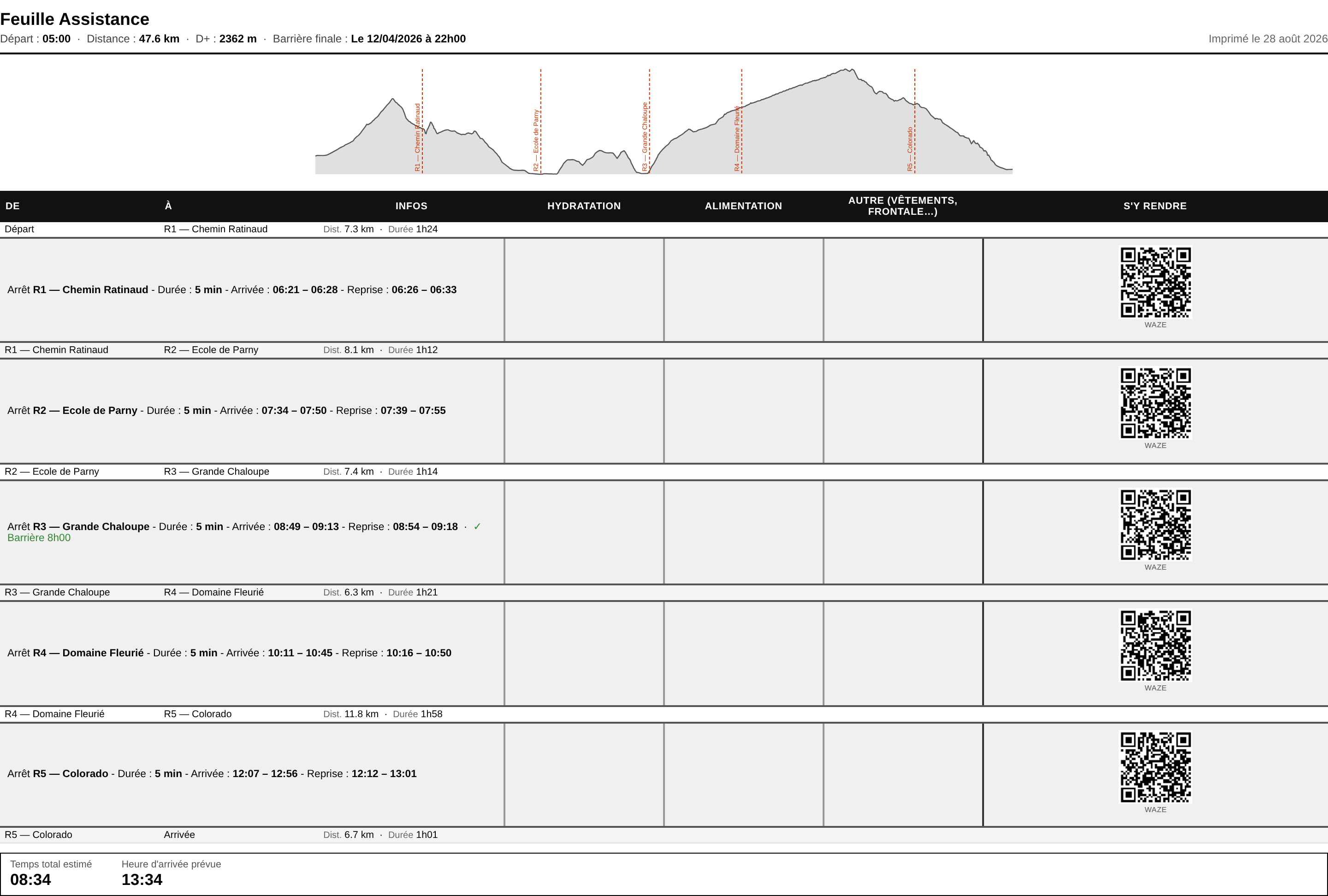Click the expected arrival time 13:34
The height and width of the screenshot is (896, 1328).
click(x=142, y=880)
